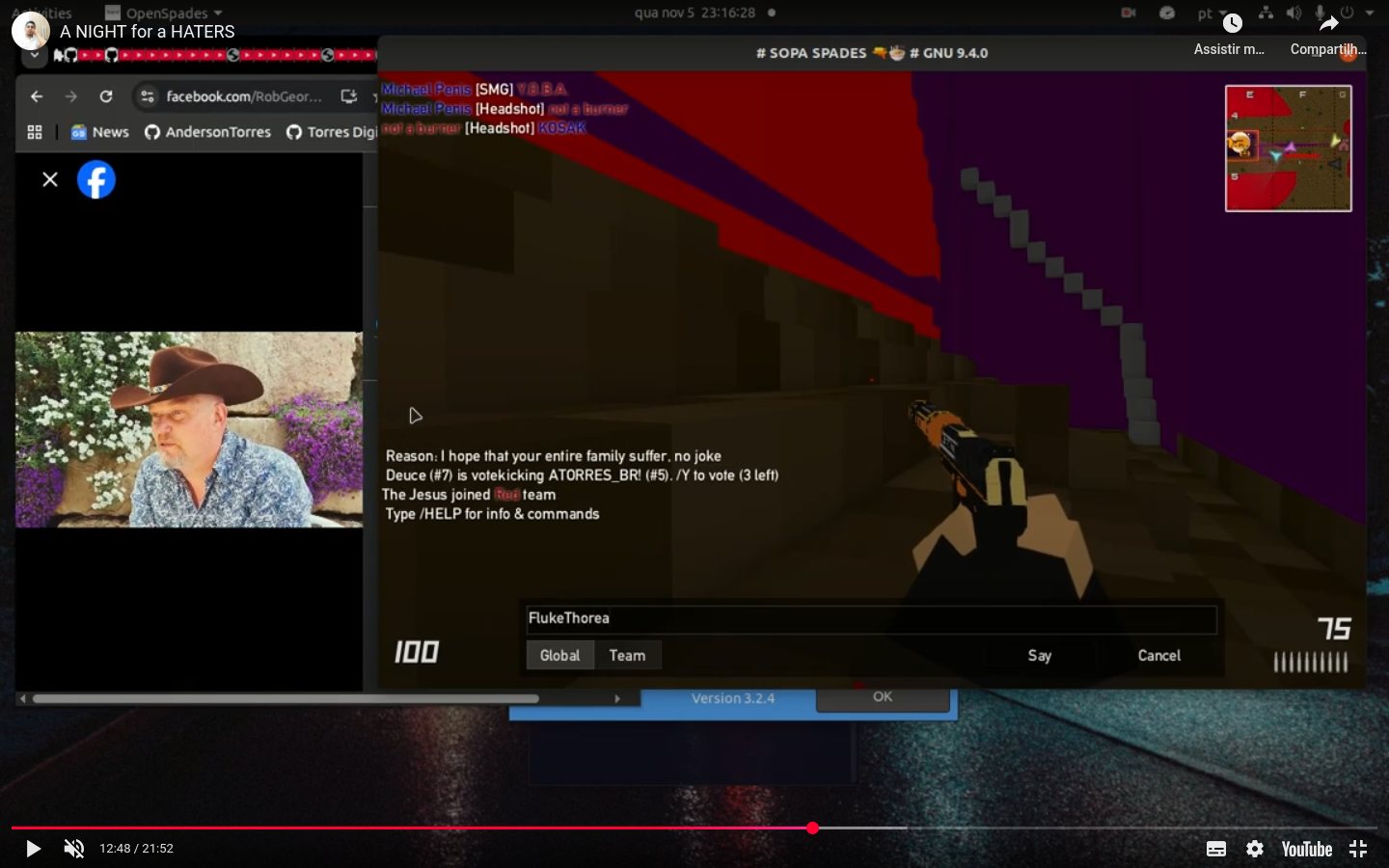Open the OpenSpades application menu dropdown

(164, 13)
